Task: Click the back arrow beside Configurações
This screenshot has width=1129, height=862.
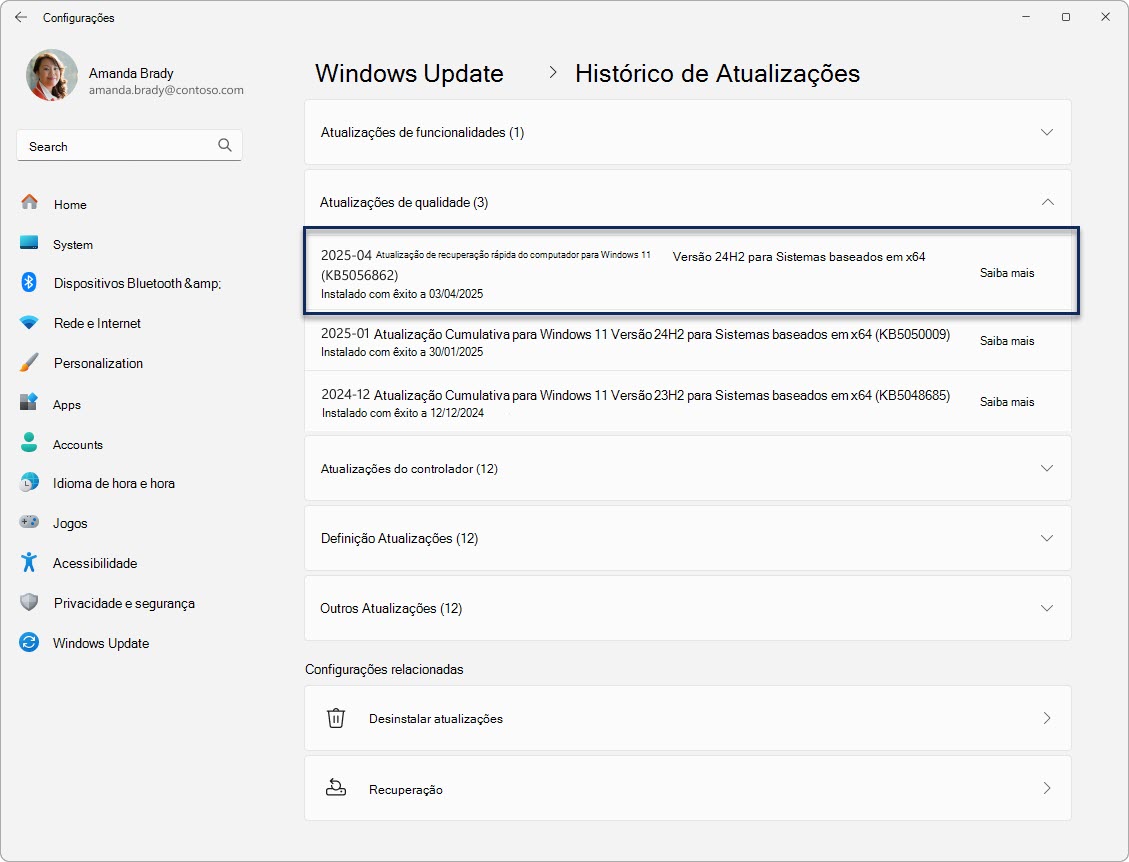Action: (20, 17)
